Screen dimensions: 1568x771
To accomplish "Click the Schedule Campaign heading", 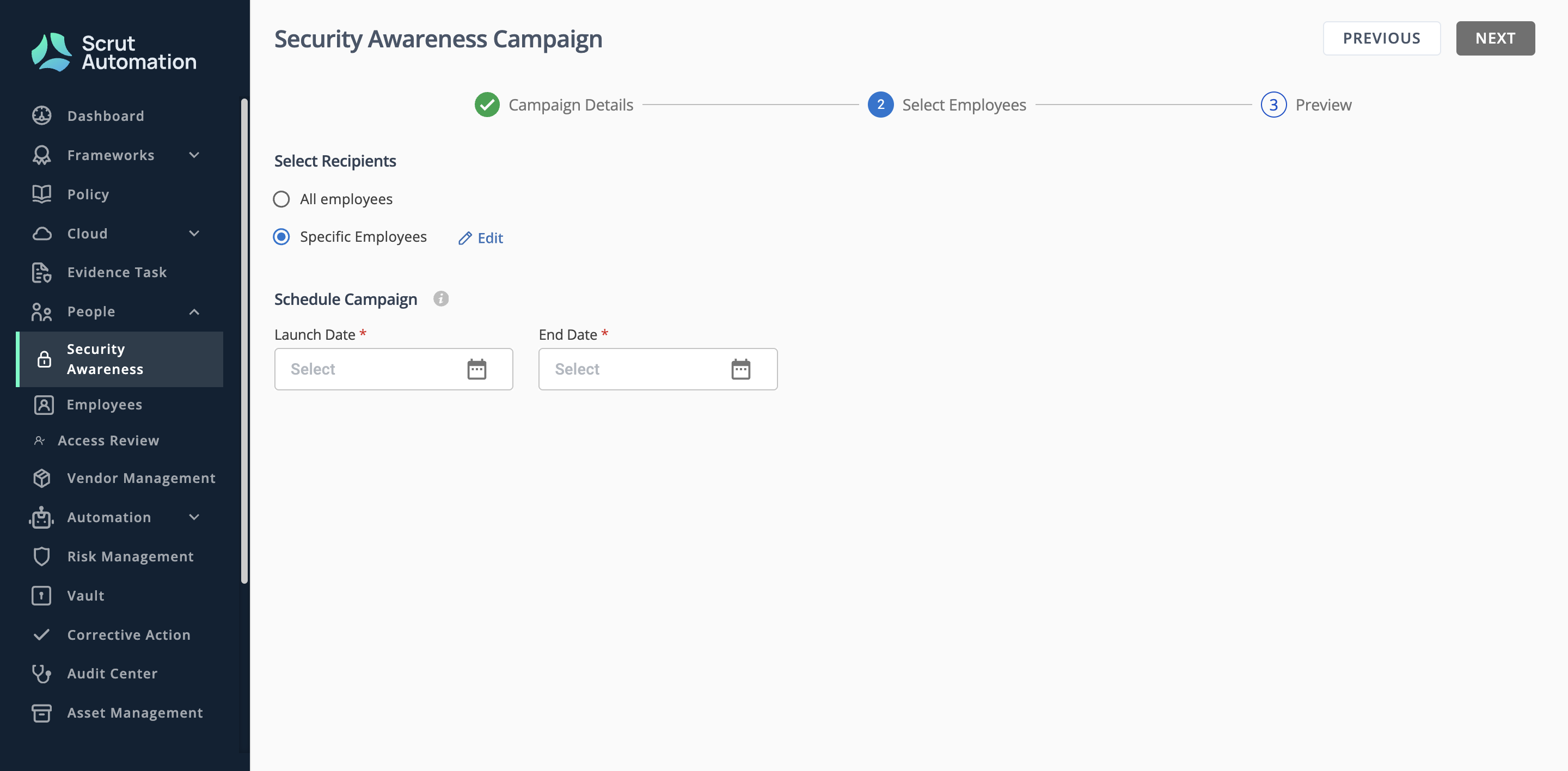I will pyautogui.click(x=345, y=299).
